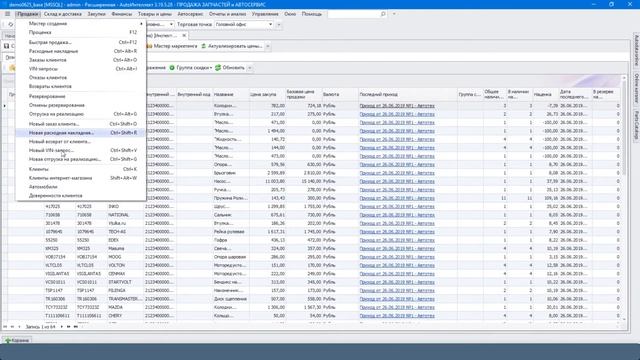Open the overflow arrow after Обновить
This screenshot has height=360, width=640.
[x=250, y=68]
